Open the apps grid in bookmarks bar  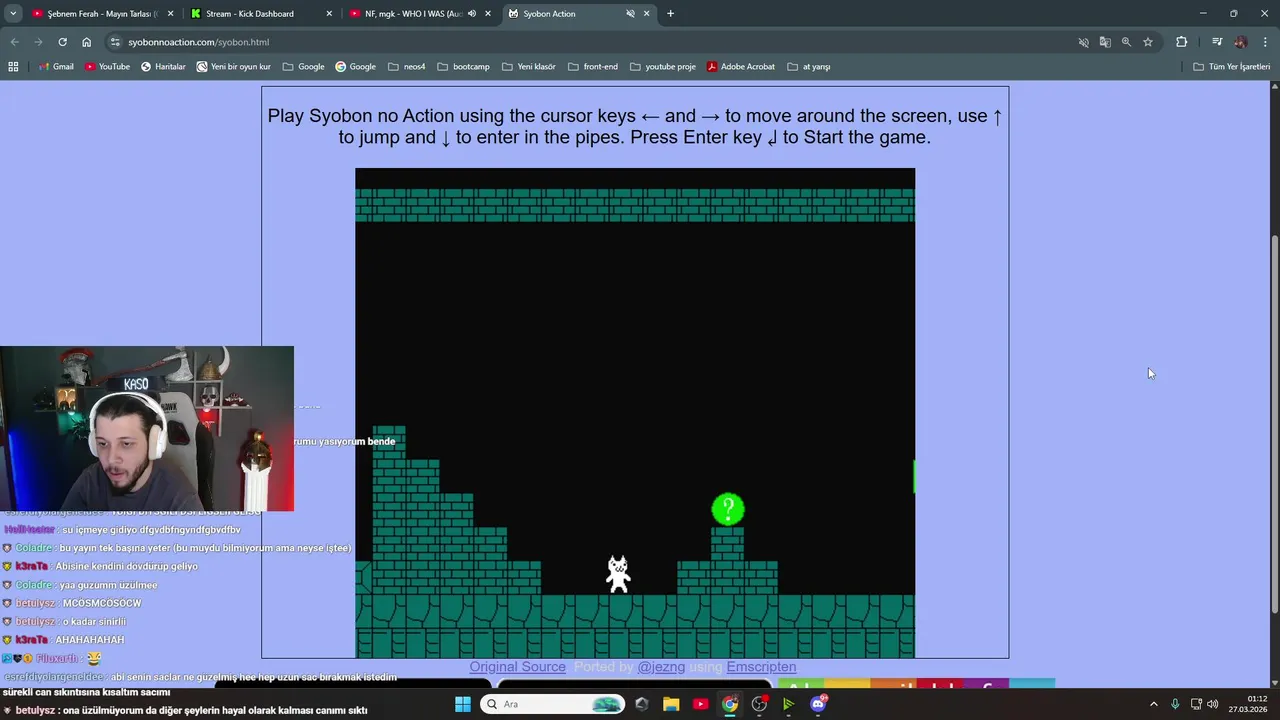coord(13,67)
